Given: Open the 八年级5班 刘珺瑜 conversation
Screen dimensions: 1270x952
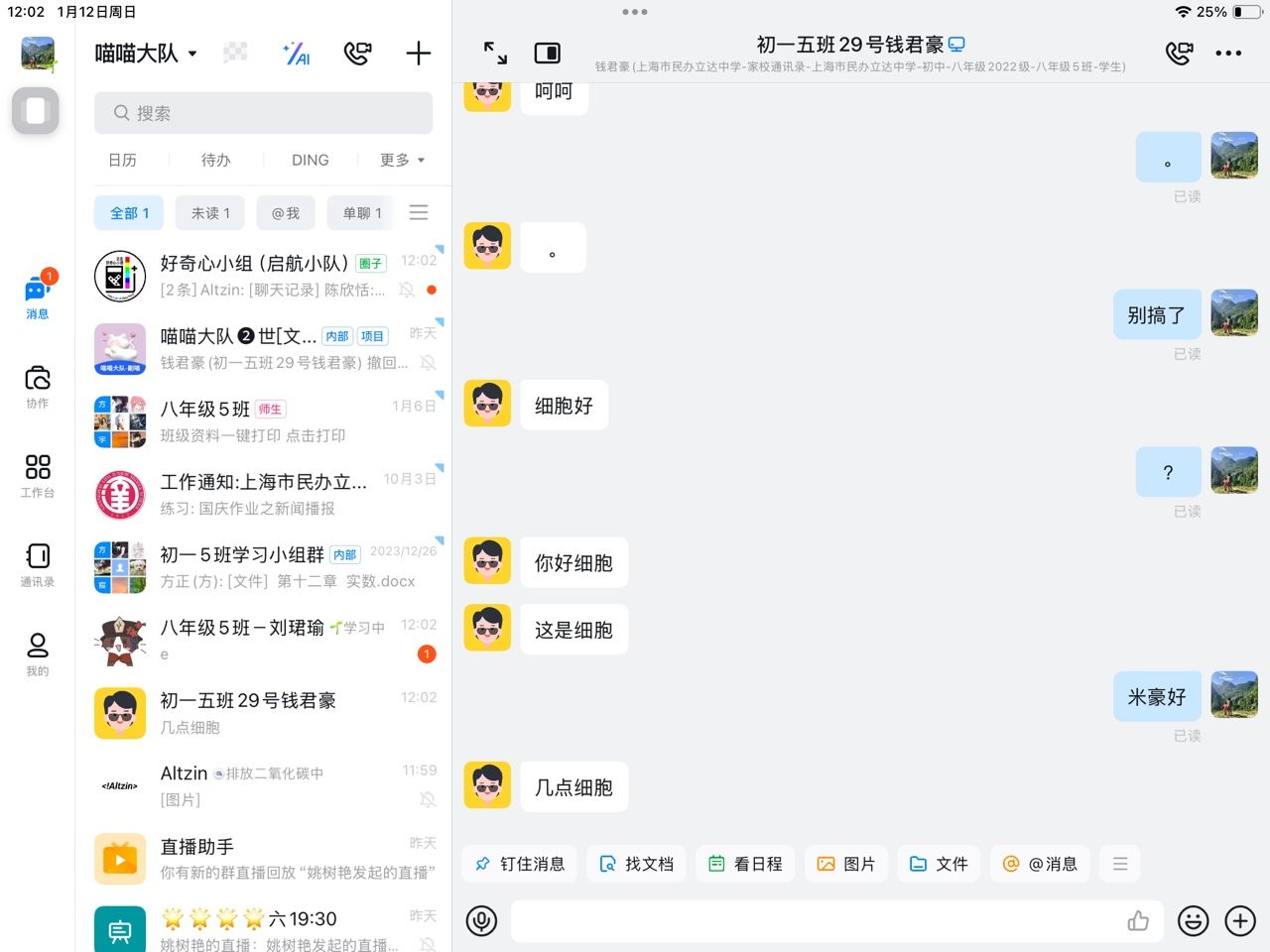Looking at the screenshot, I should tap(265, 640).
